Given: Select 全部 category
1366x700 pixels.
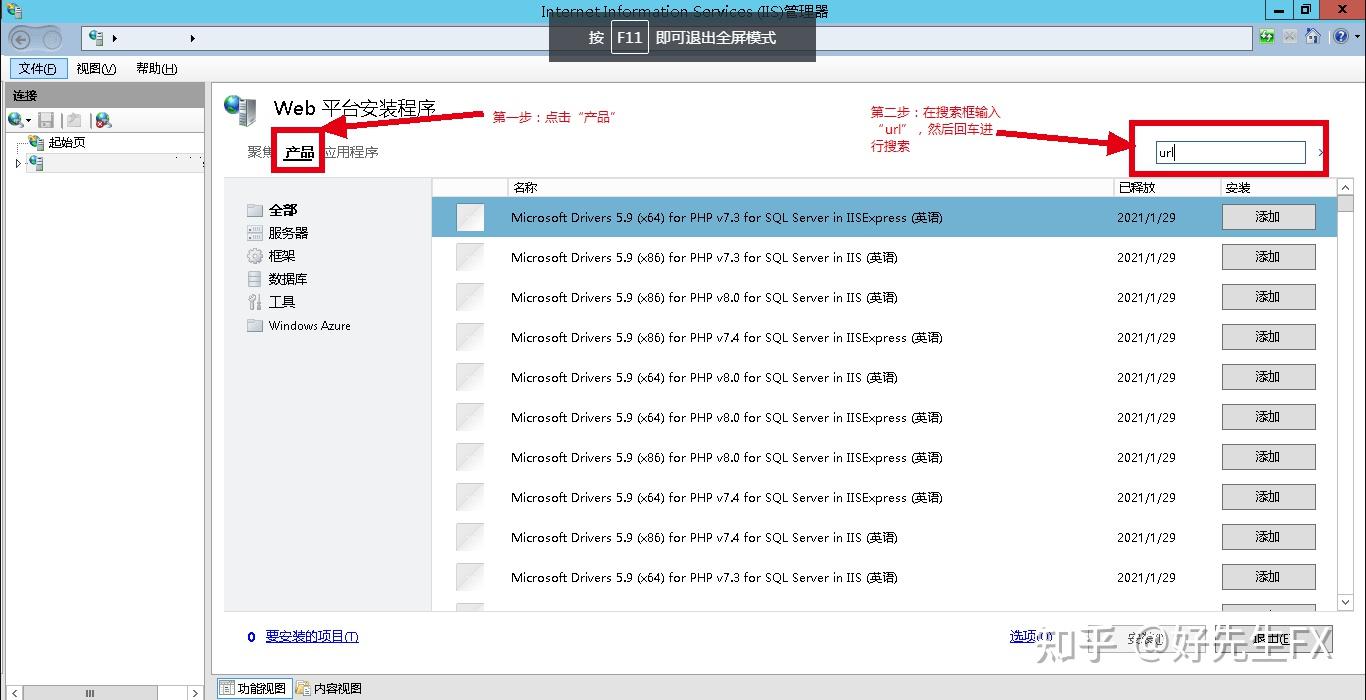Looking at the screenshot, I should coord(283,210).
